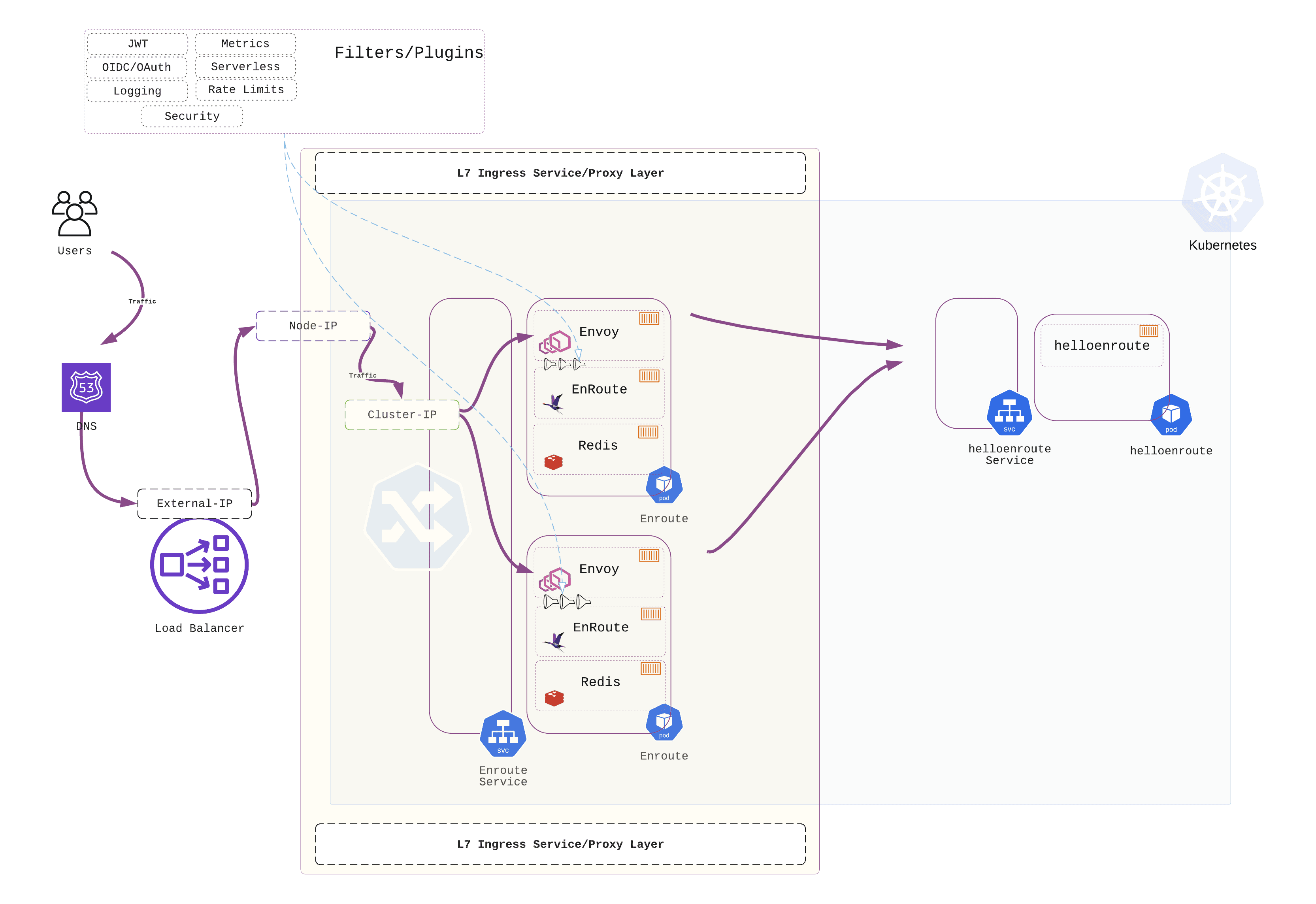This screenshot has width=1316, height=904.
Task: Click the Traffic label below Node-IP
Action: coord(362,375)
